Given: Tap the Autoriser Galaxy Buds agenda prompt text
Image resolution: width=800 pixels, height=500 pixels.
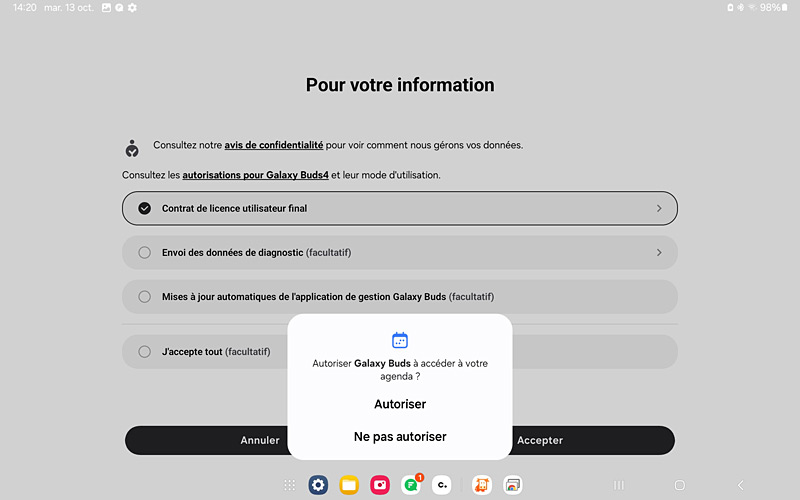Looking at the screenshot, I should coord(400,370).
